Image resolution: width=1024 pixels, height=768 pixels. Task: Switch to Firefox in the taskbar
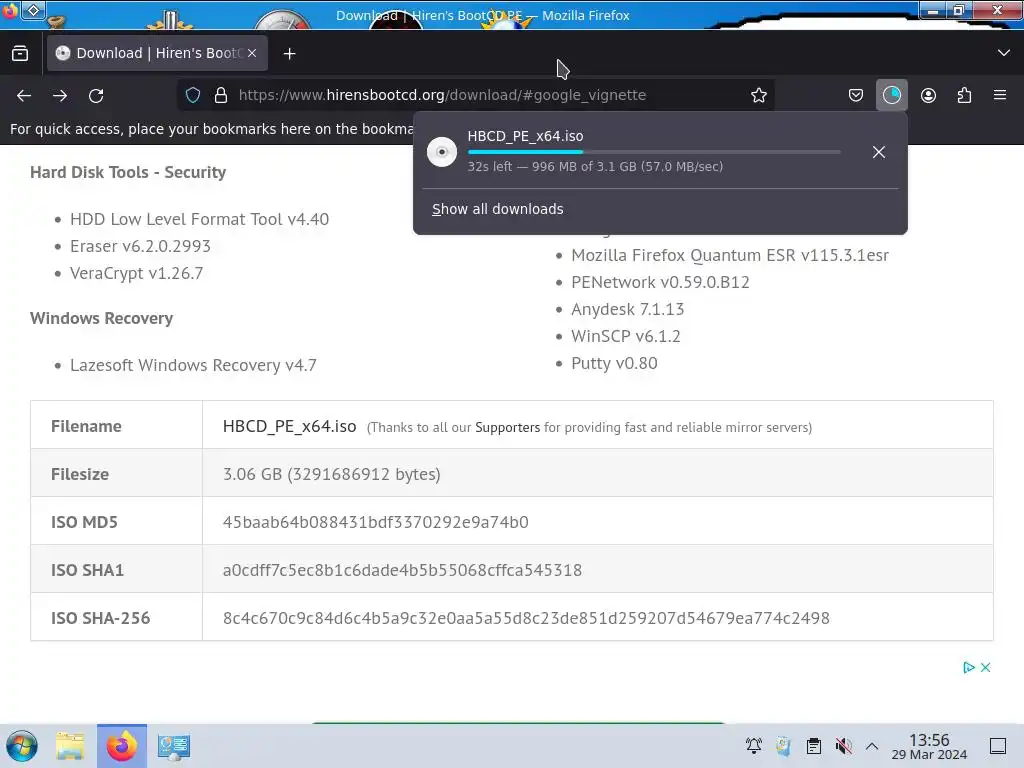[121, 746]
